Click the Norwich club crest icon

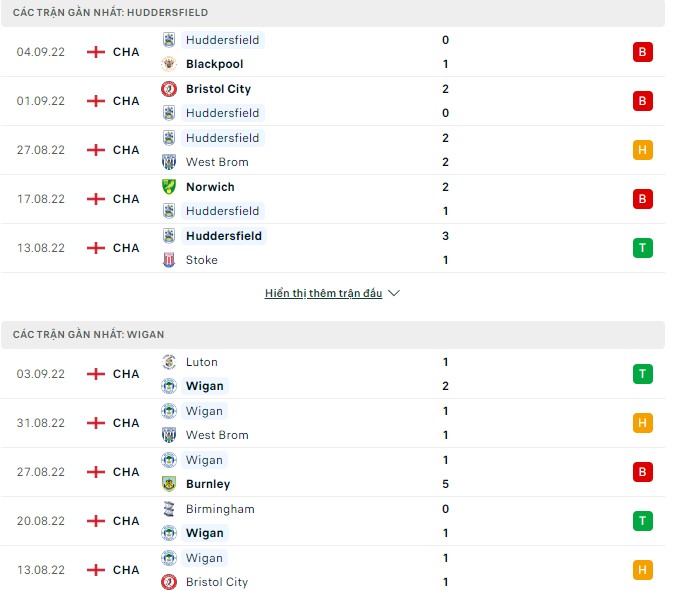(x=168, y=187)
